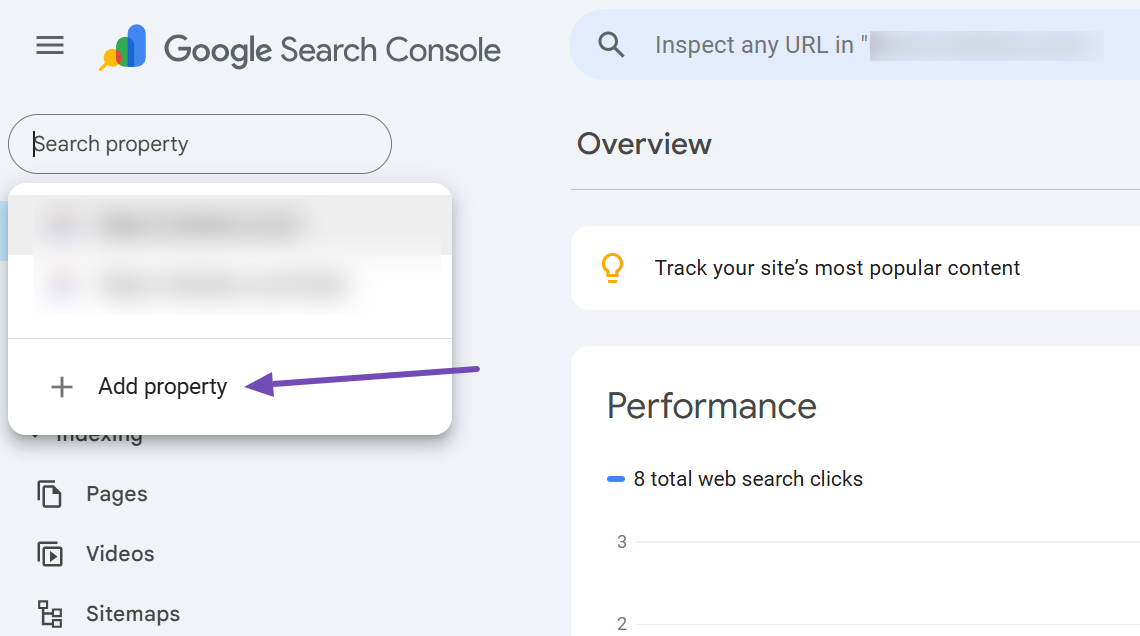Click the search magnifier in URL inspection bar
The image size is (1140, 636).
(611, 44)
